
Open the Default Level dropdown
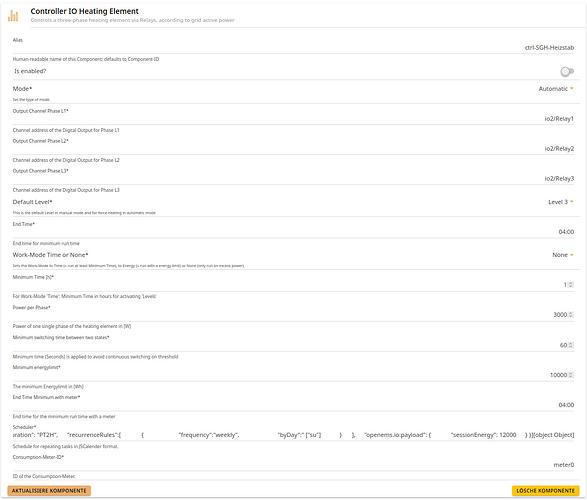tap(560, 202)
